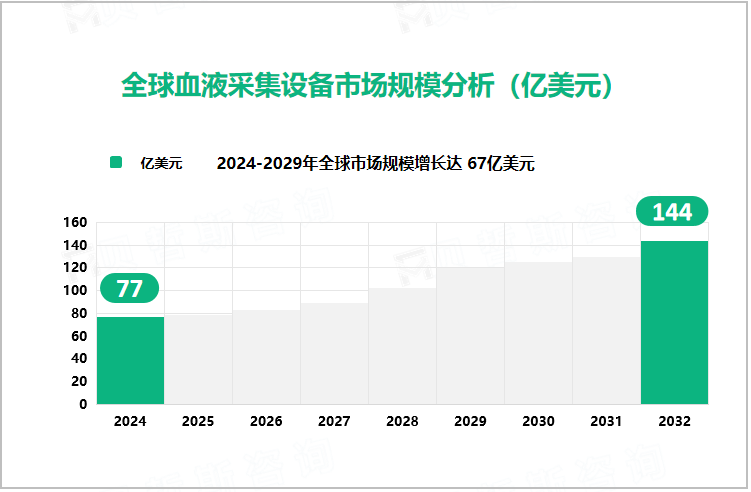Click the green 2024 bar

pyautogui.click(x=130, y=360)
